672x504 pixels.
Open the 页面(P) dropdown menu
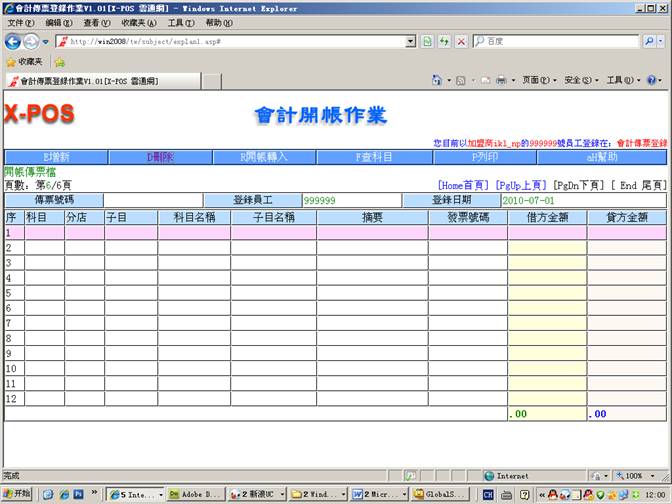tap(537, 80)
